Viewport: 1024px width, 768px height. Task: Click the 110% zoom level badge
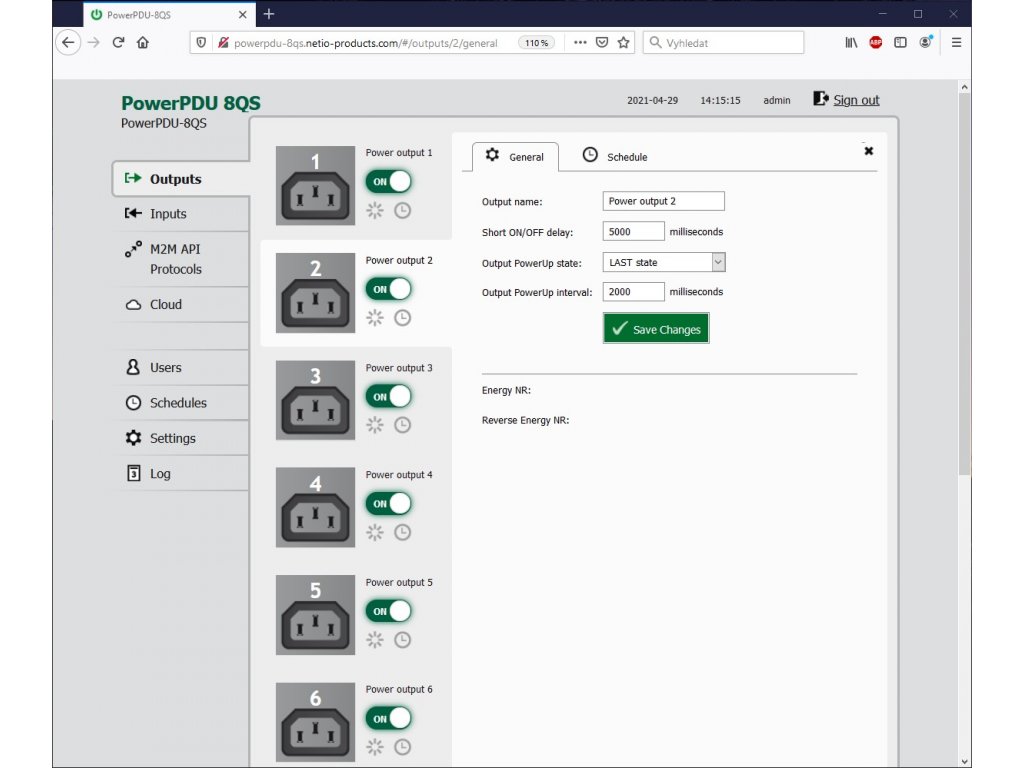pyautogui.click(x=536, y=42)
